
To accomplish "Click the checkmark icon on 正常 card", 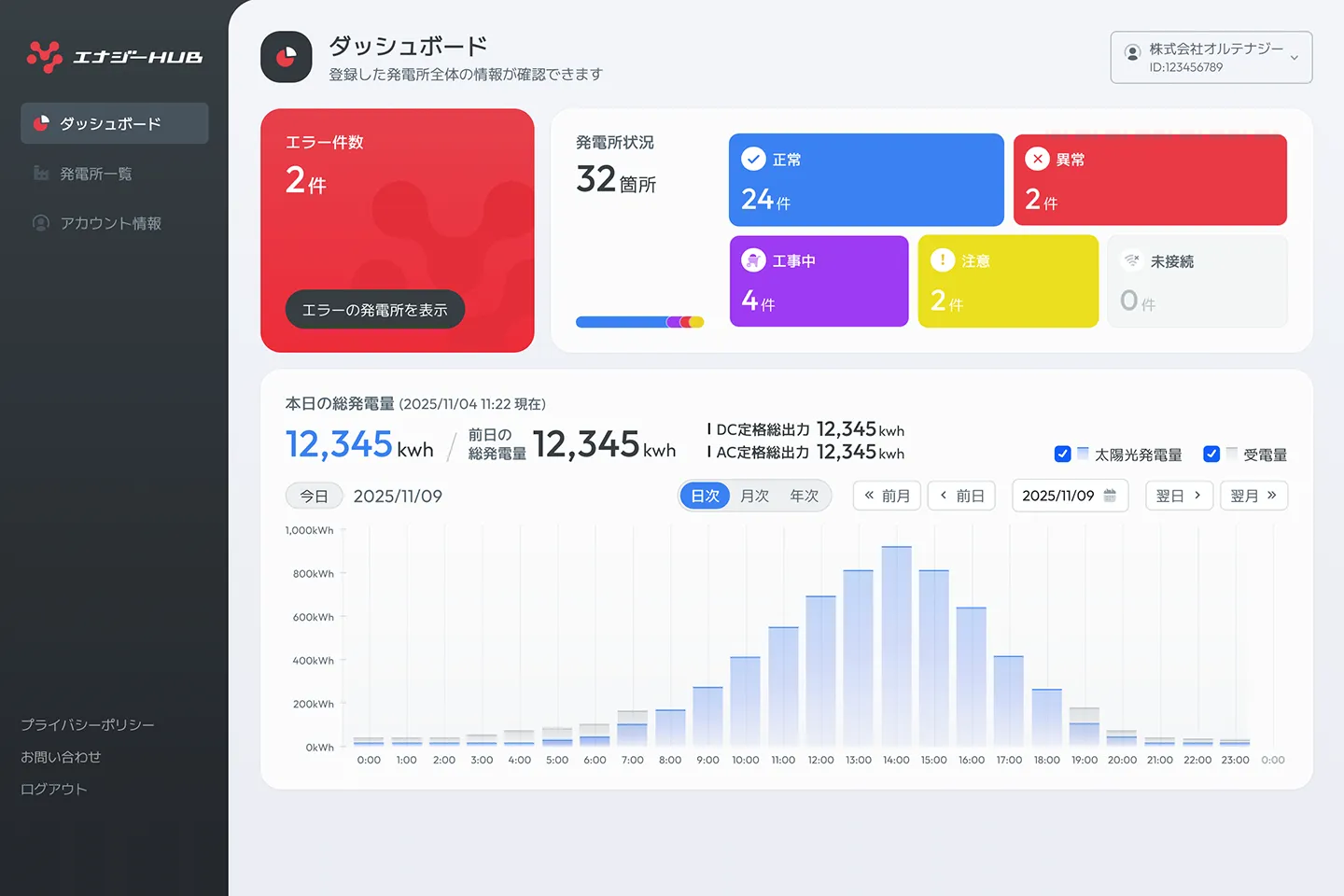I will point(753,160).
